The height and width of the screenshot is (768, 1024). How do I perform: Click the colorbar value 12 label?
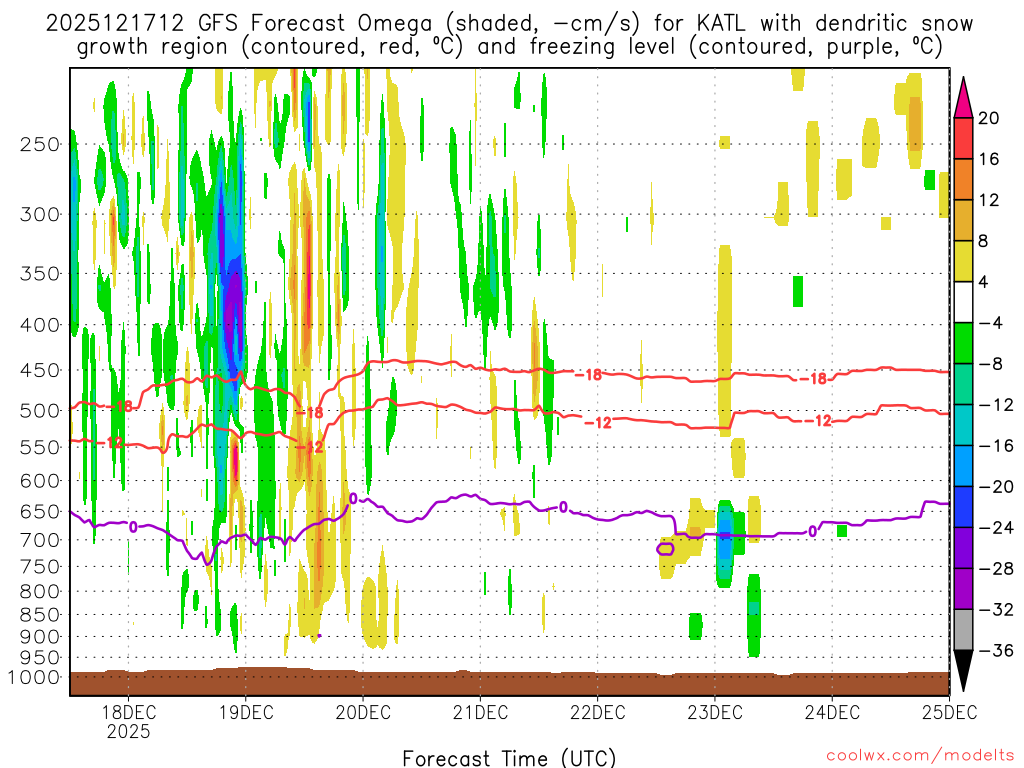(x=989, y=200)
